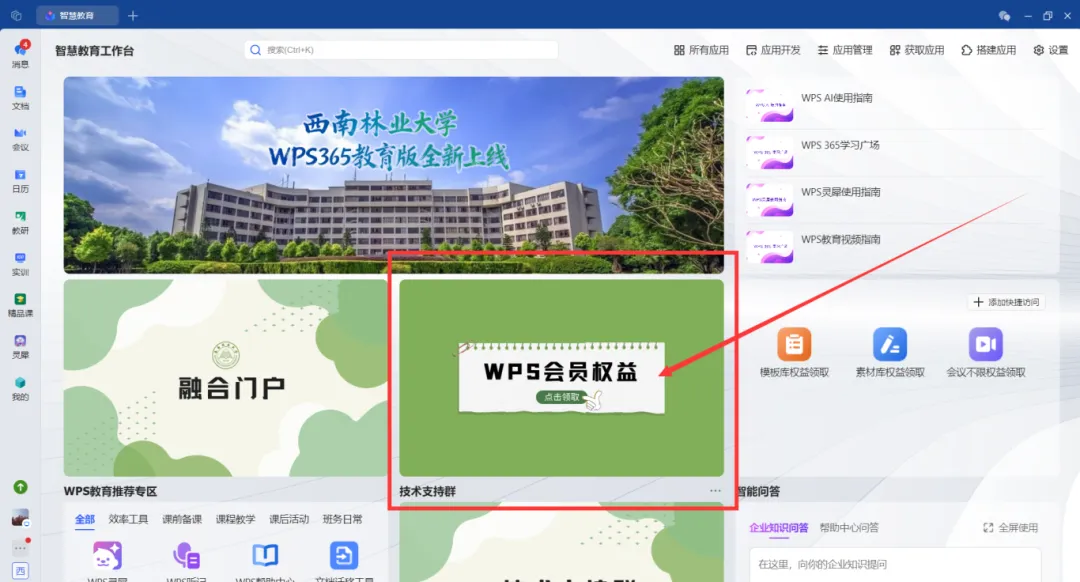Click the 搜索(Ctrl+K) search field
This screenshot has width=1080, height=582.
pyautogui.click(x=401, y=50)
